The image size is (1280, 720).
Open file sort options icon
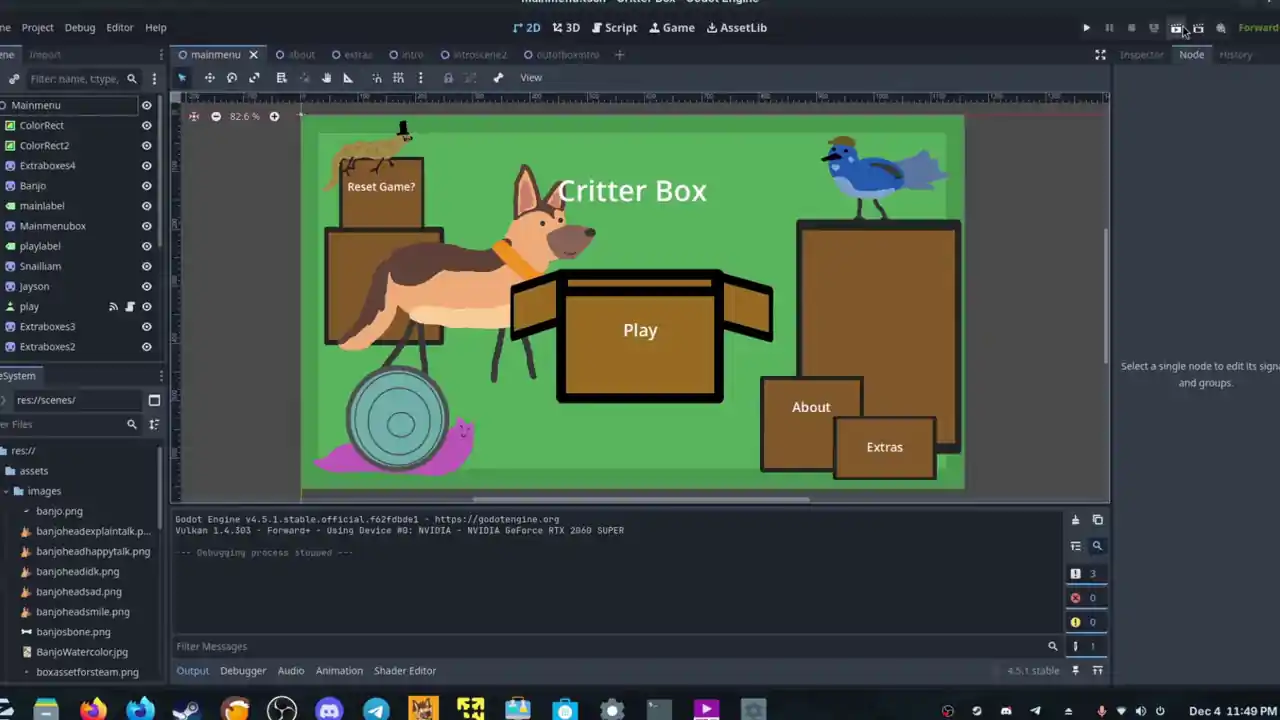154,425
